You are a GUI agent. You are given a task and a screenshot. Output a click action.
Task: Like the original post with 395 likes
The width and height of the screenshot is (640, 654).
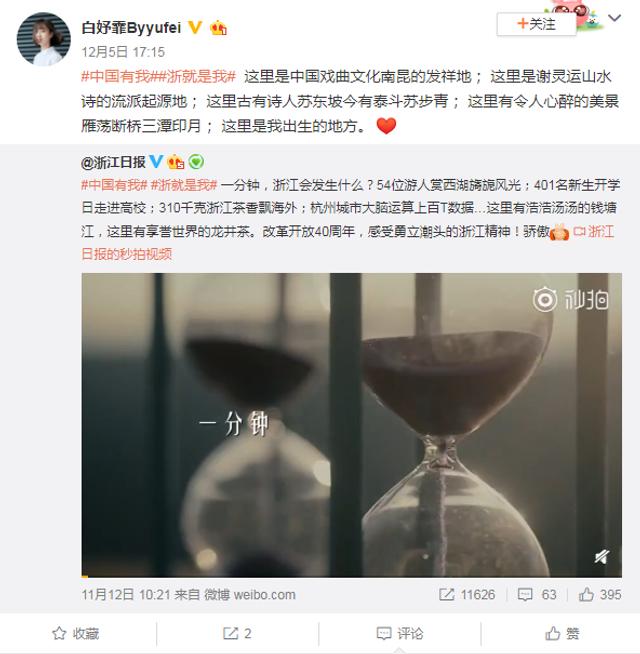(x=600, y=594)
